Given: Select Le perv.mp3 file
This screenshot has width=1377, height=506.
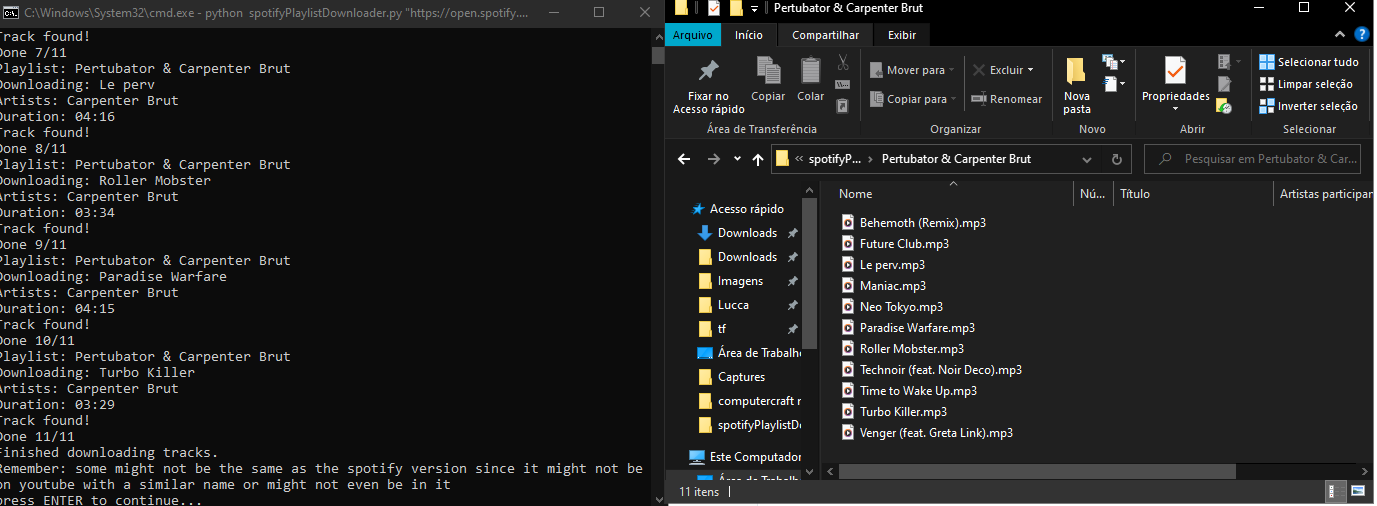Looking at the screenshot, I should click(883, 265).
